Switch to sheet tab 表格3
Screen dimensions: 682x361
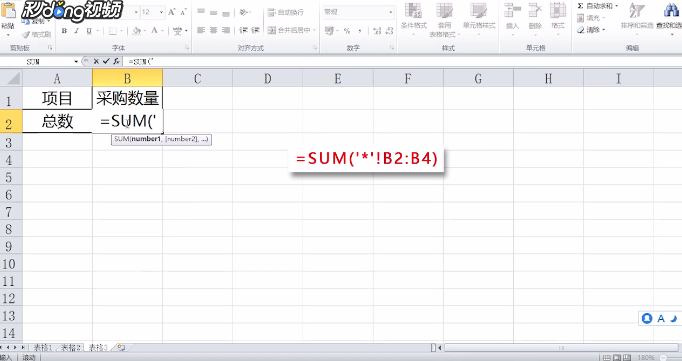click(x=98, y=348)
